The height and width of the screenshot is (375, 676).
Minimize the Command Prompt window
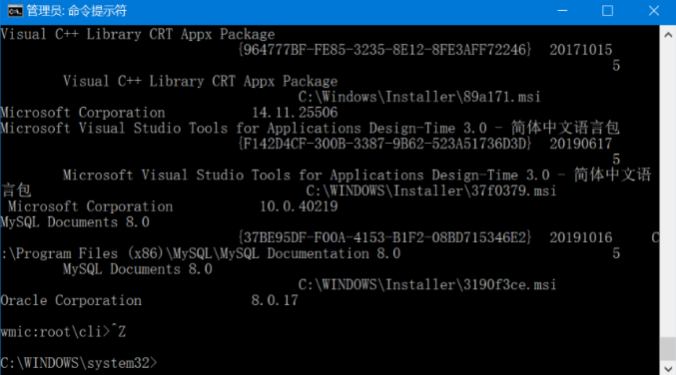(x=562, y=11)
